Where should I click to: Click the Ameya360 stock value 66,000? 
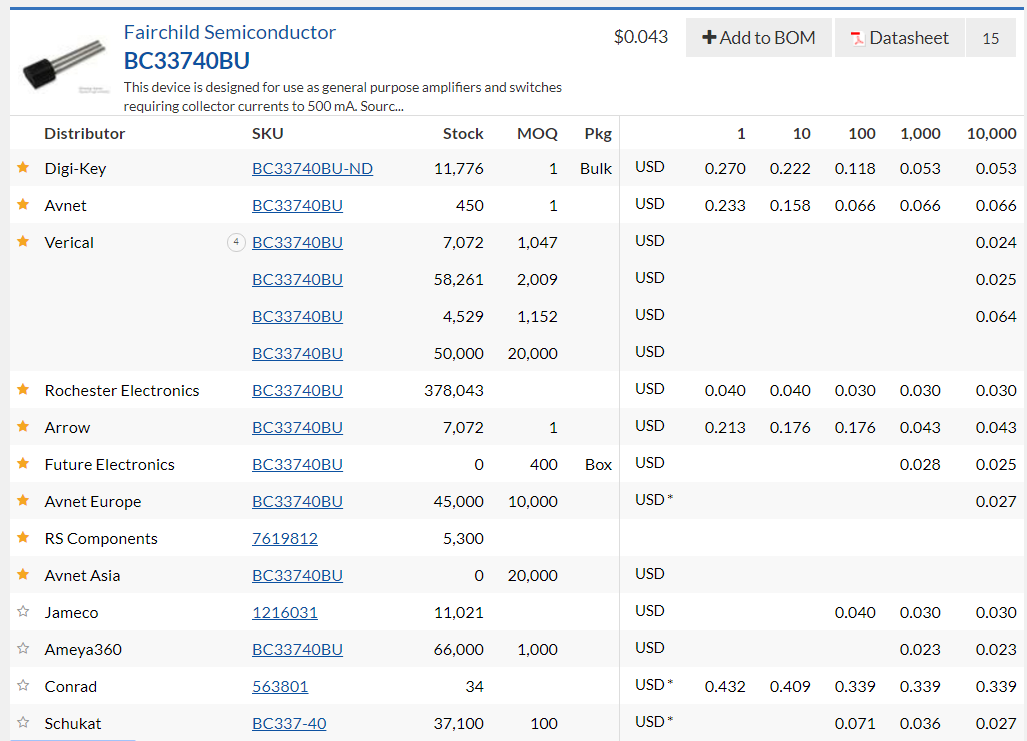pos(458,649)
